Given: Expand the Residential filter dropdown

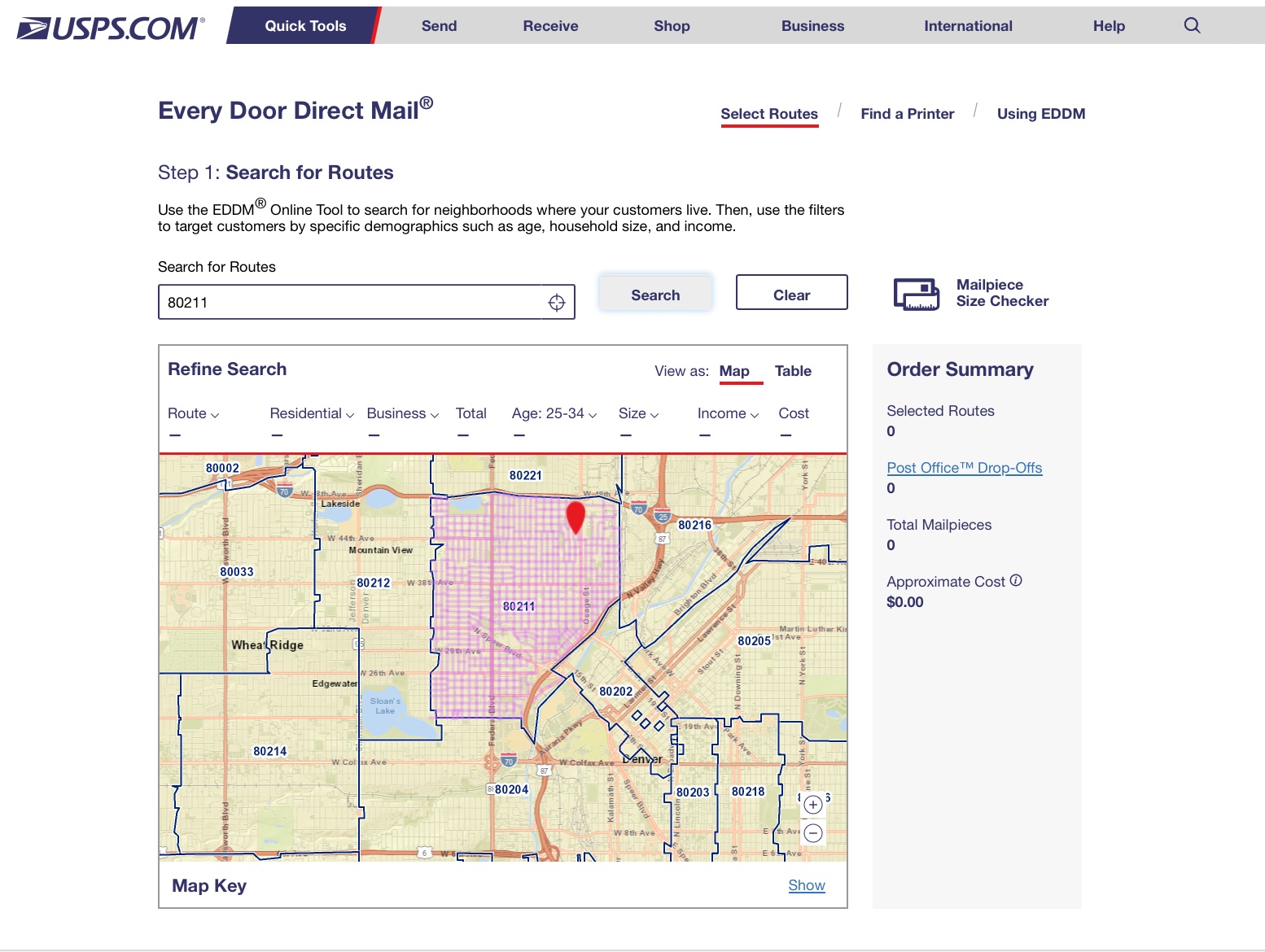Looking at the screenshot, I should (x=312, y=413).
